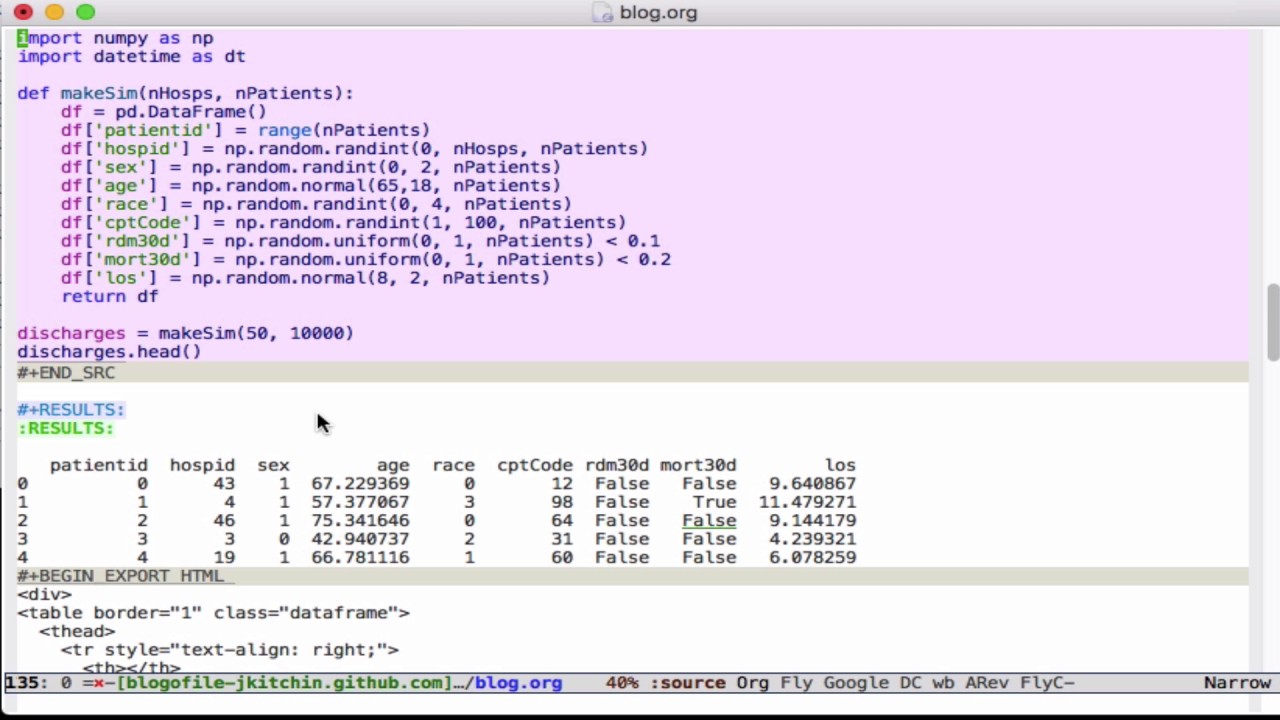
Task: Click the los value 11.479271
Action: coord(807,502)
